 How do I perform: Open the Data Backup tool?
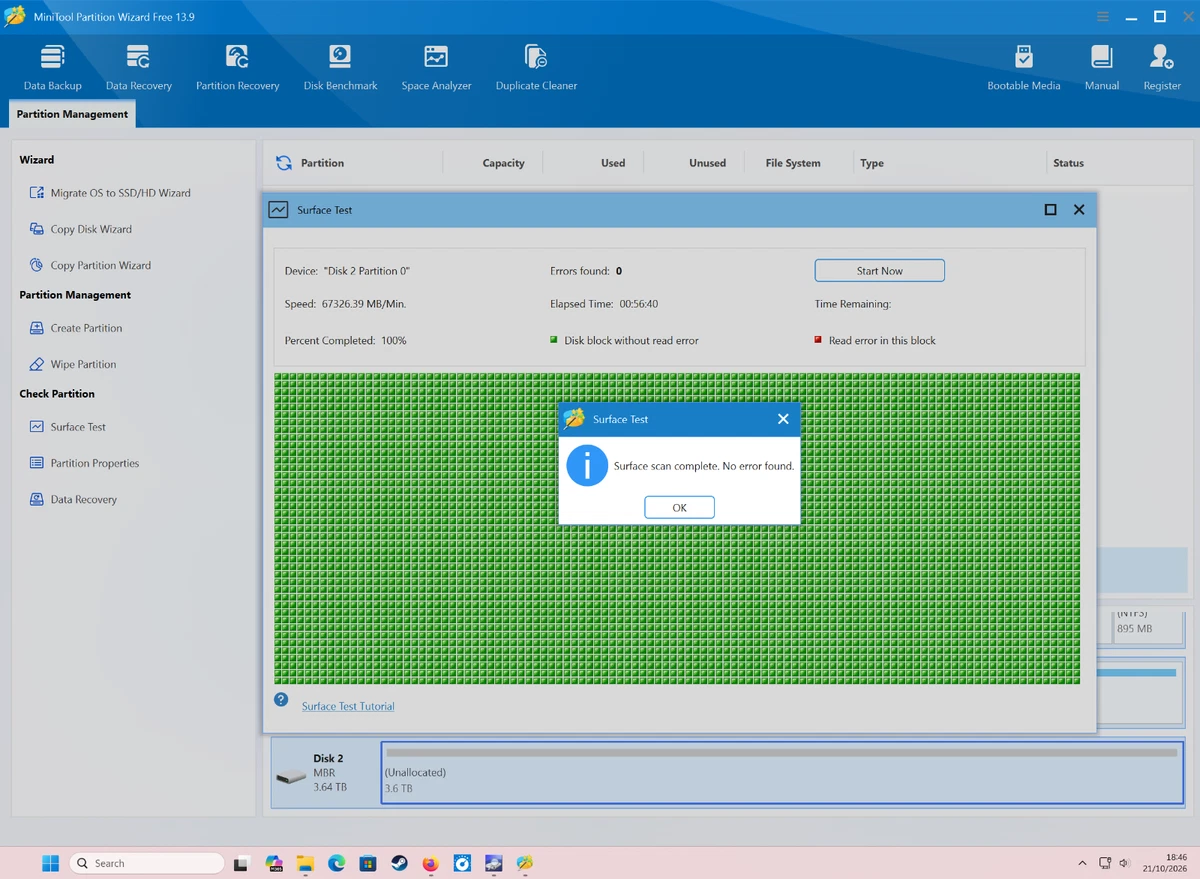[53, 68]
